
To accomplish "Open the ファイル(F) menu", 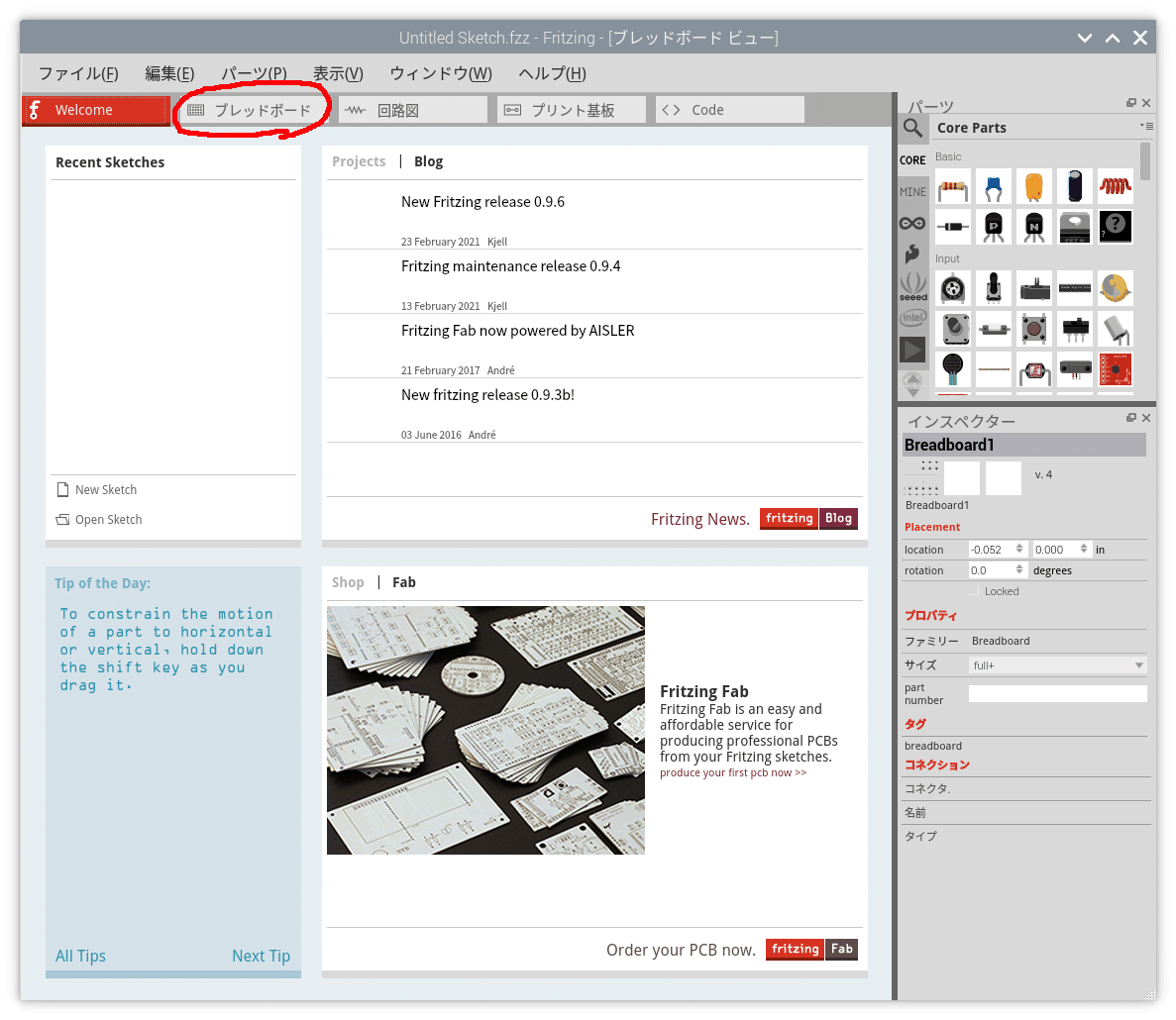I will tap(78, 73).
